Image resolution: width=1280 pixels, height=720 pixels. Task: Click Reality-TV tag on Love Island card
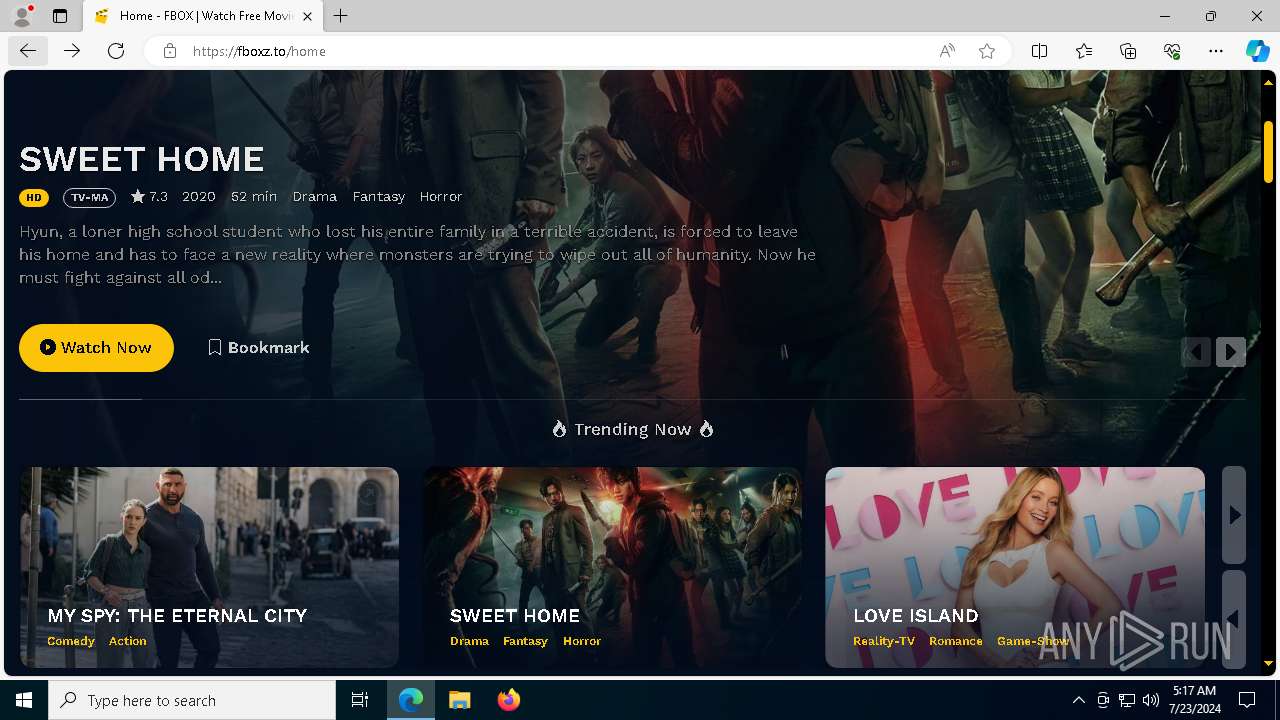pyautogui.click(x=884, y=641)
